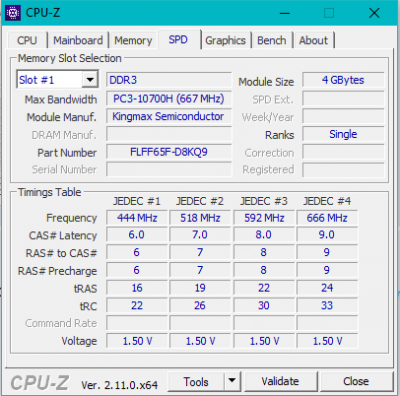
Task: Click the CAS# Latency 9.0 cell
Action: click(327, 235)
